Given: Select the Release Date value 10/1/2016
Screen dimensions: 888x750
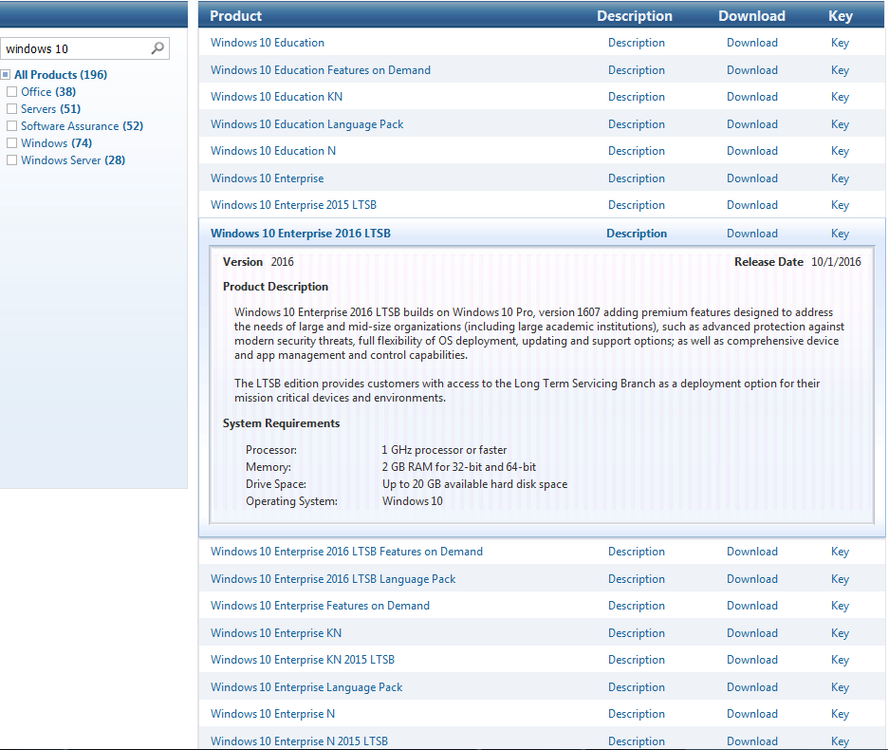Looking at the screenshot, I should pos(836,262).
